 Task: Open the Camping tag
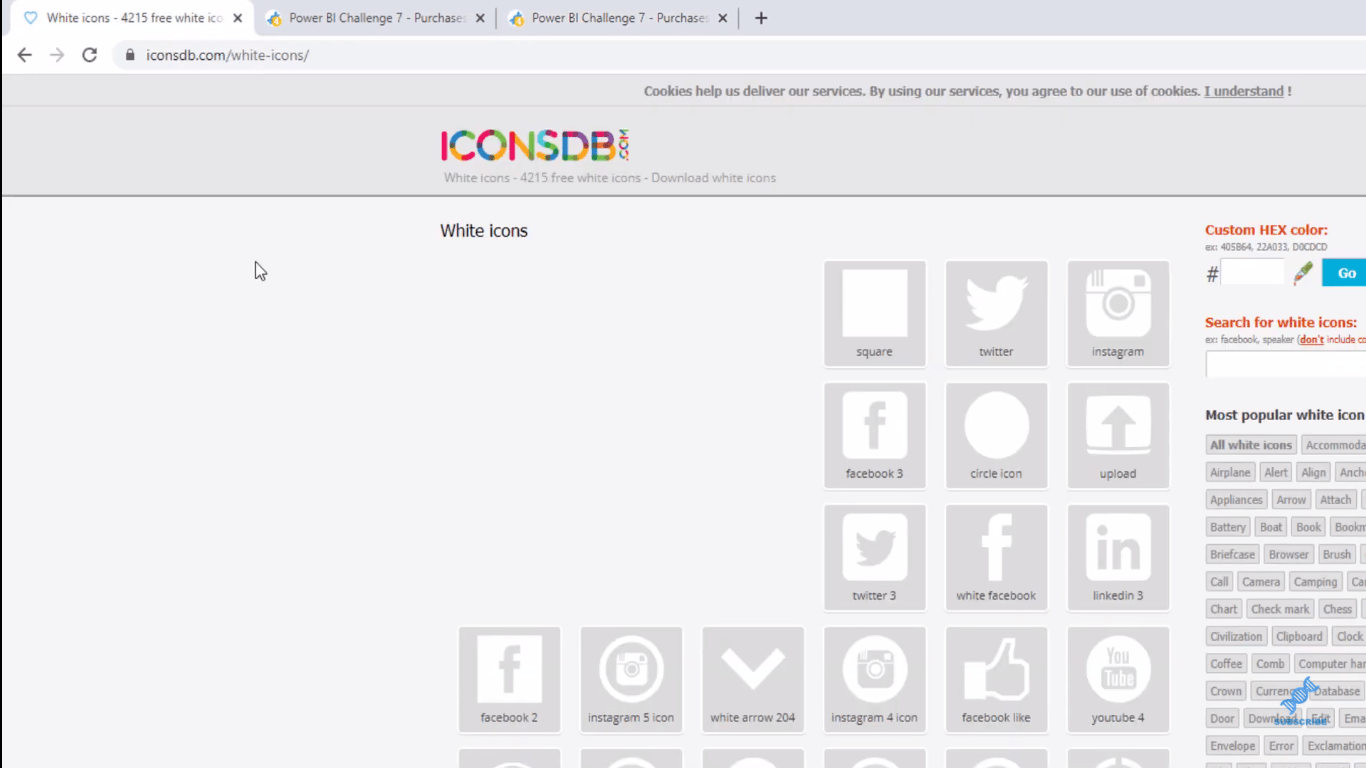1316,582
